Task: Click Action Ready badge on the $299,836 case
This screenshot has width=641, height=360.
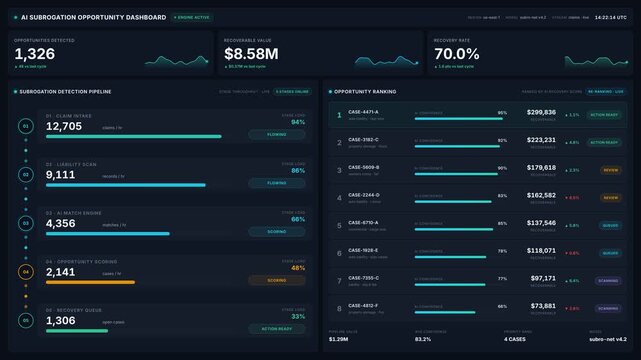Action: pos(604,115)
